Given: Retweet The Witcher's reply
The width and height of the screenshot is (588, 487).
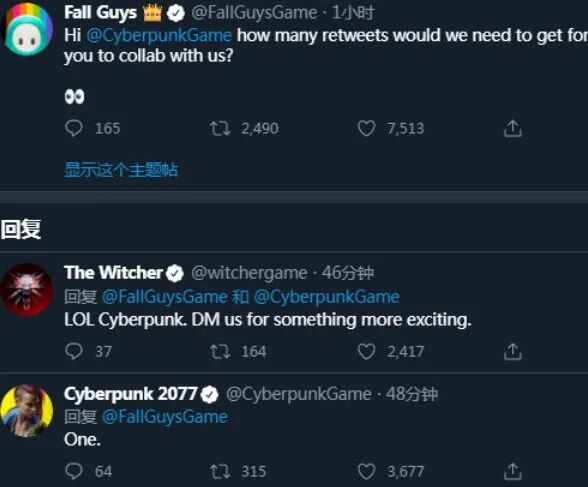Looking at the screenshot, I should [220, 352].
